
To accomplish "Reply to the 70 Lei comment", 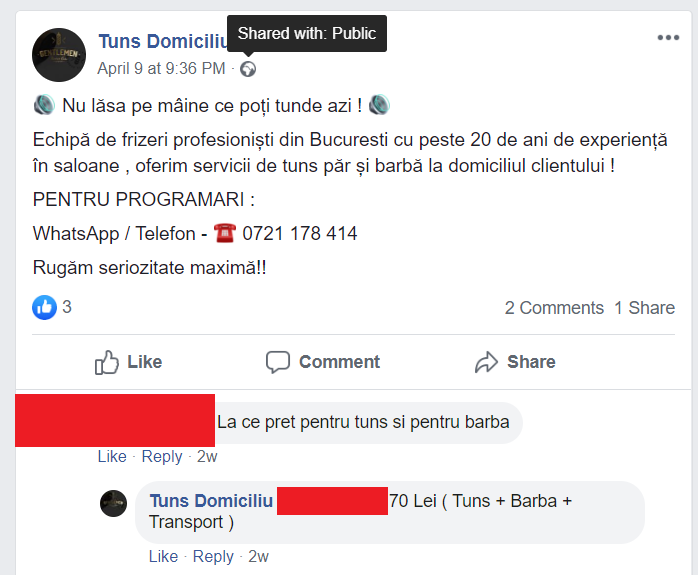I will click(213, 556).
